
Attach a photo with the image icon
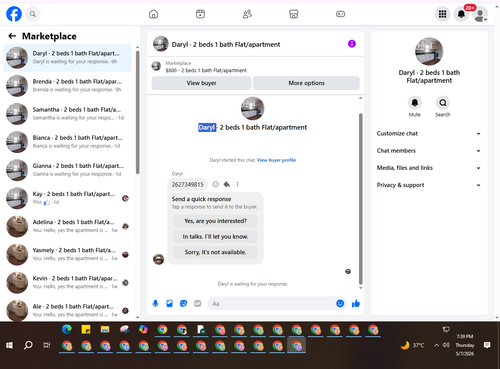pyautogui.click(x=169, y=304)
